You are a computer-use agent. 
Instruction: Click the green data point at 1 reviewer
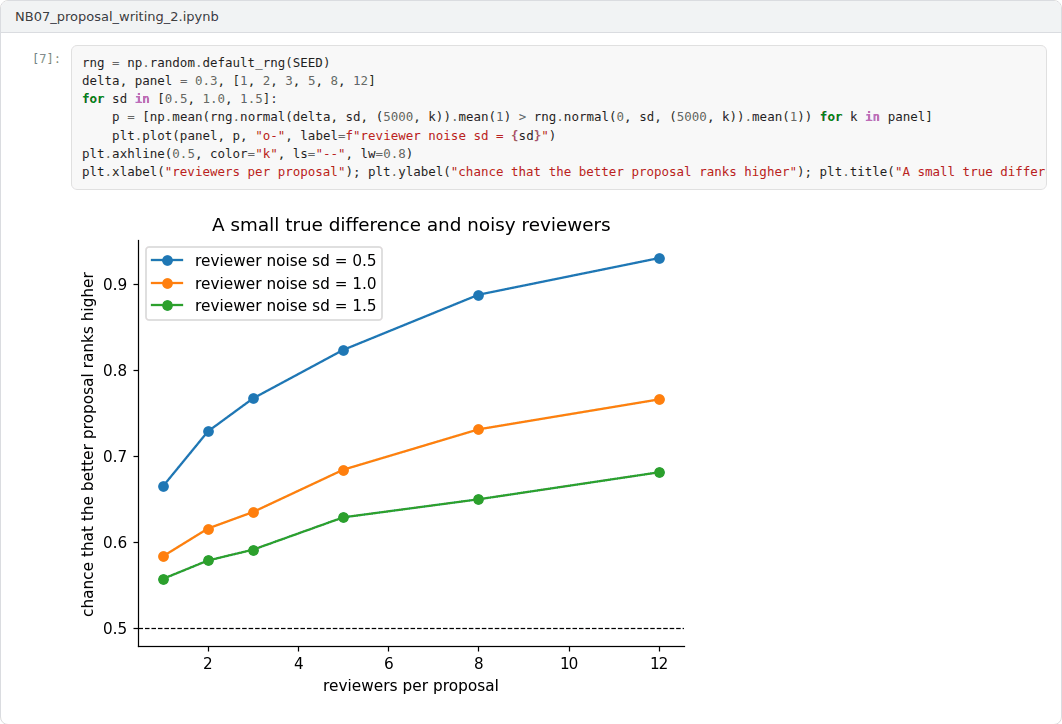pos(163,580)
